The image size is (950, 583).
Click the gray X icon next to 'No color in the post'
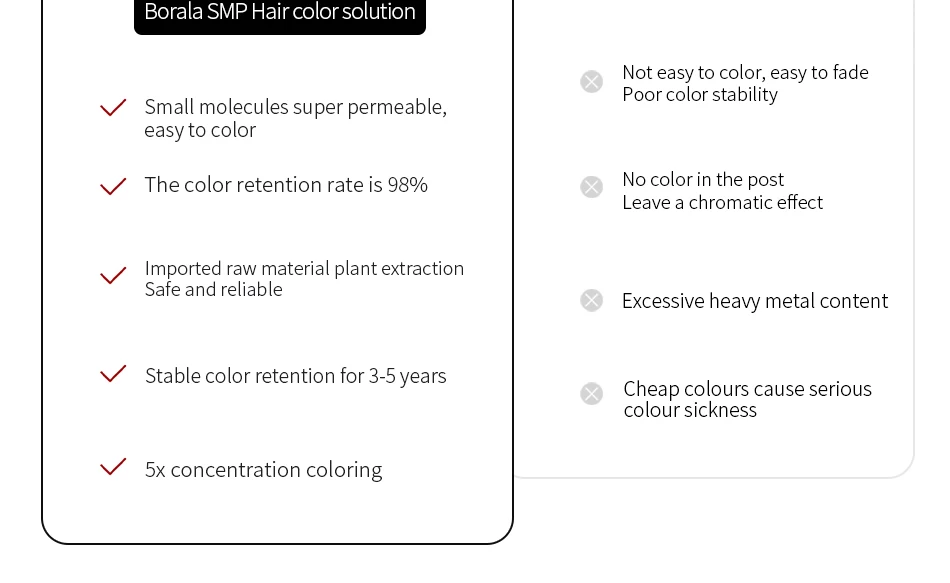tap(591, 187)
